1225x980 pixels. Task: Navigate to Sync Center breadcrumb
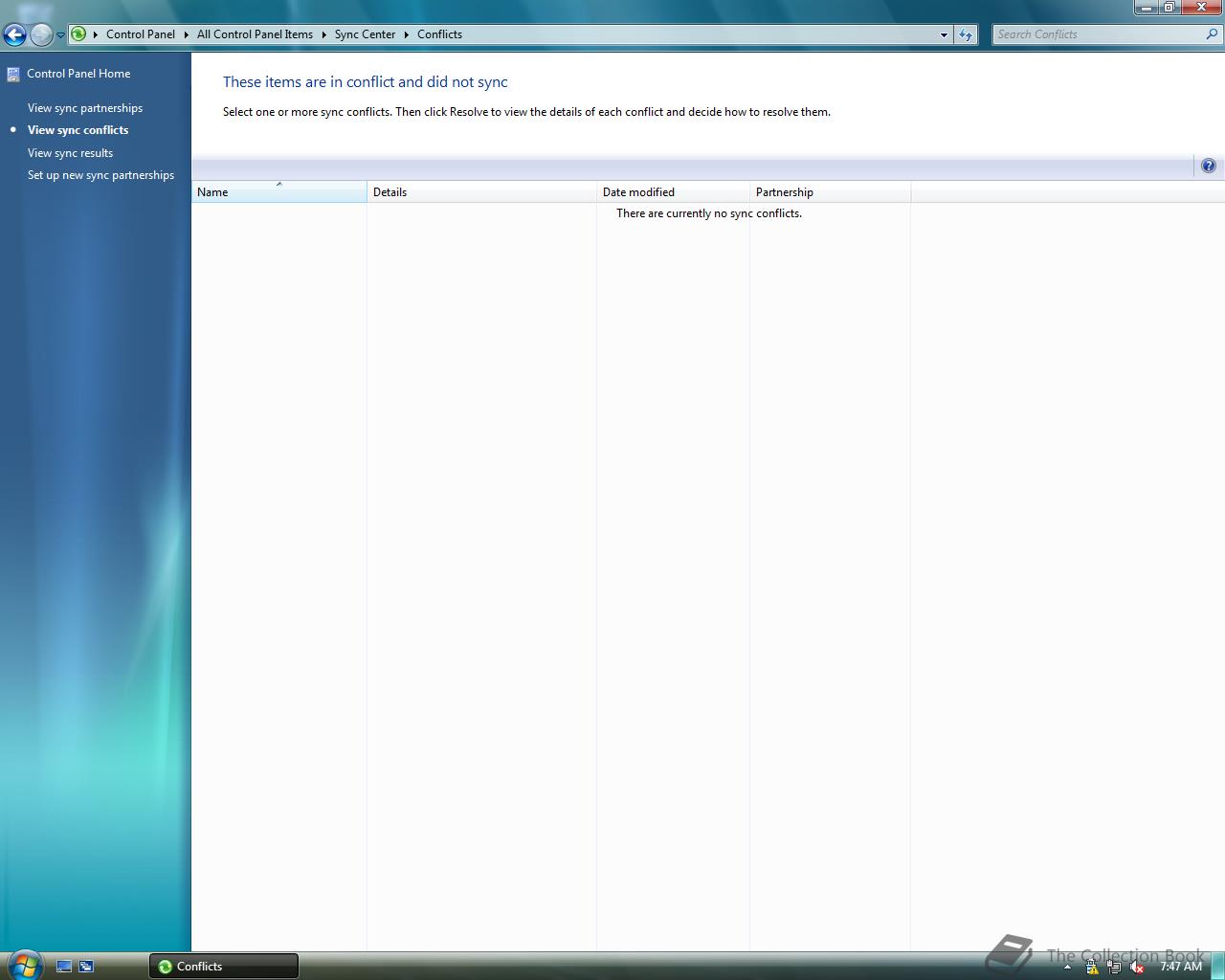click(x=365, y=34)
